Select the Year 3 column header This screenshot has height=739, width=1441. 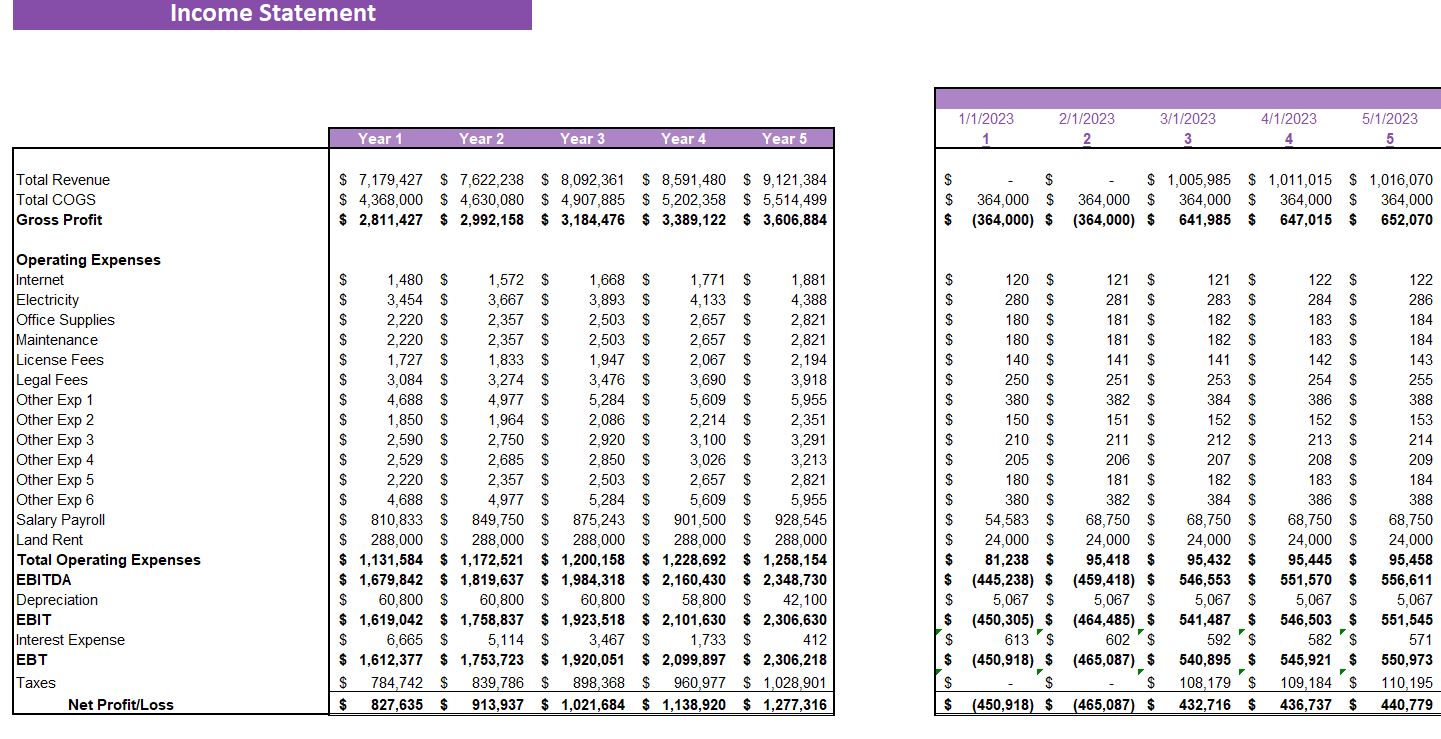pyautogui.click(x=583, y=139)
